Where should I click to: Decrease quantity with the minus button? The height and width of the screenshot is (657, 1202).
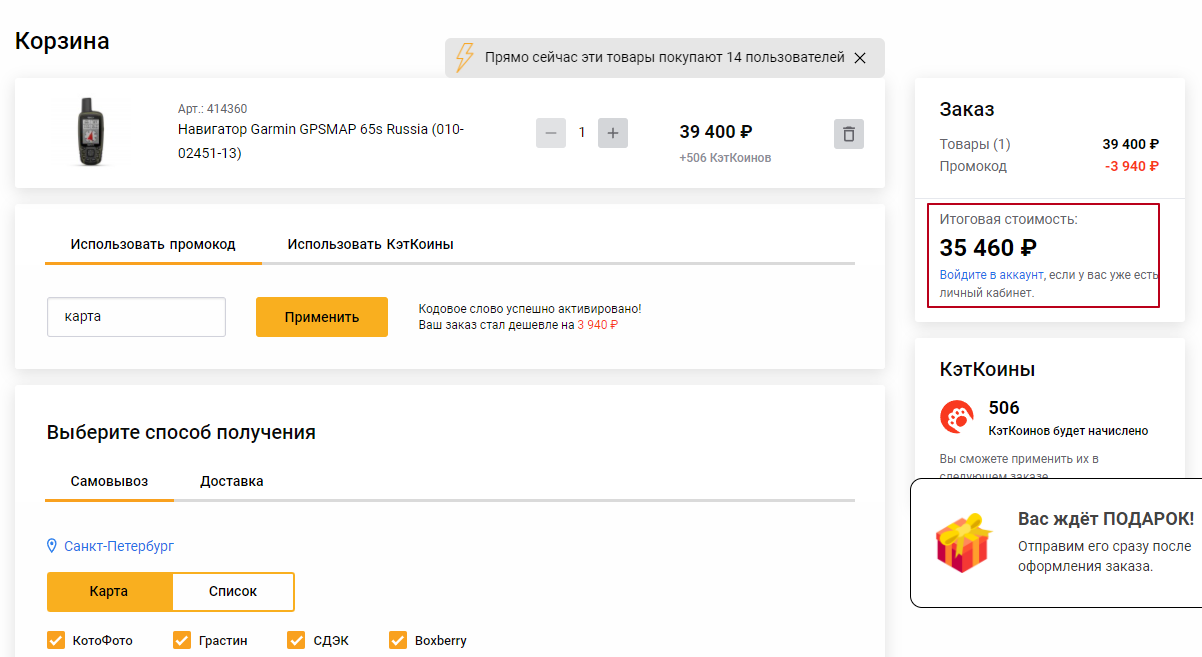click(551, 133)
